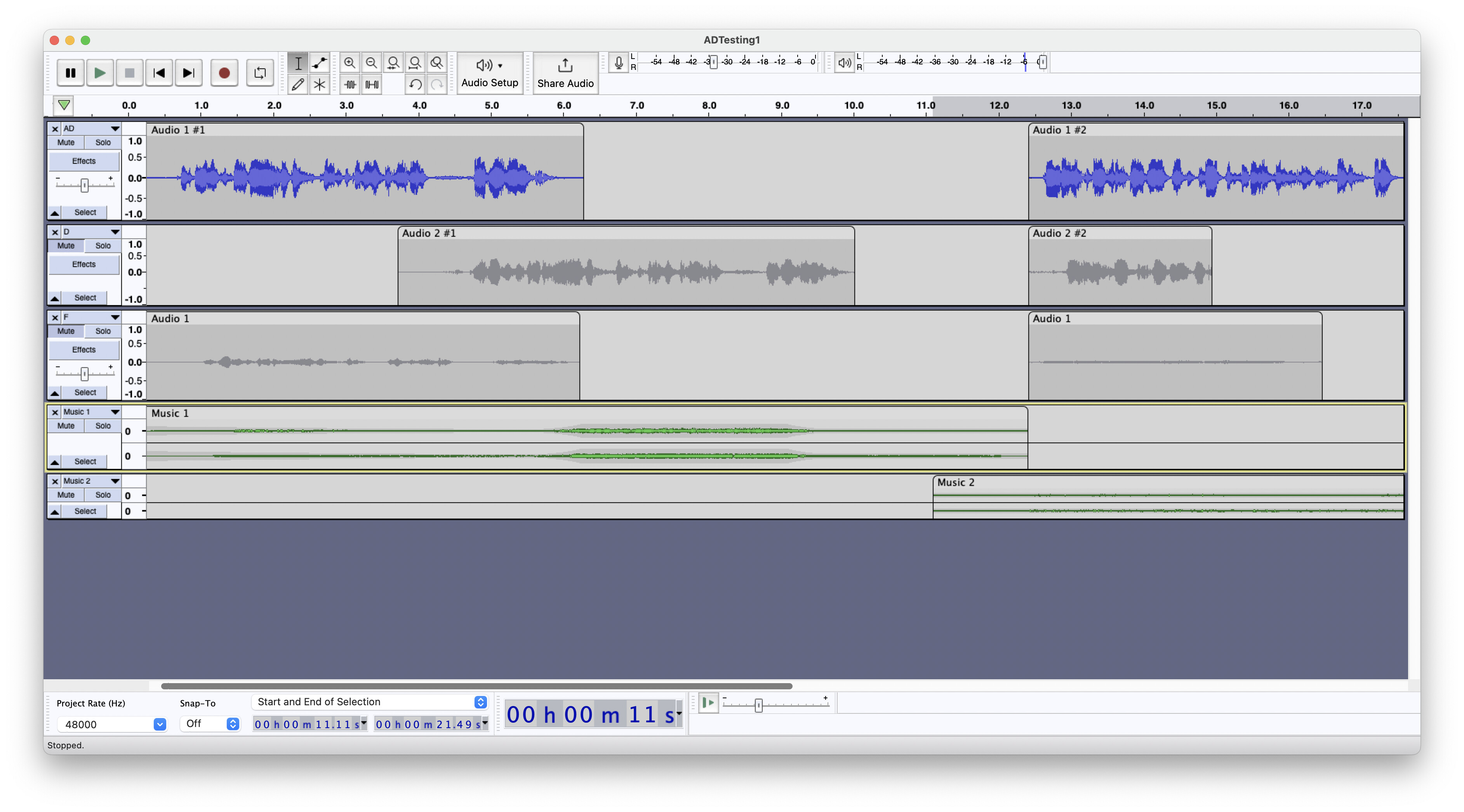
Task: Toggle the Loop playback button
Action: [x=260, y=73]
